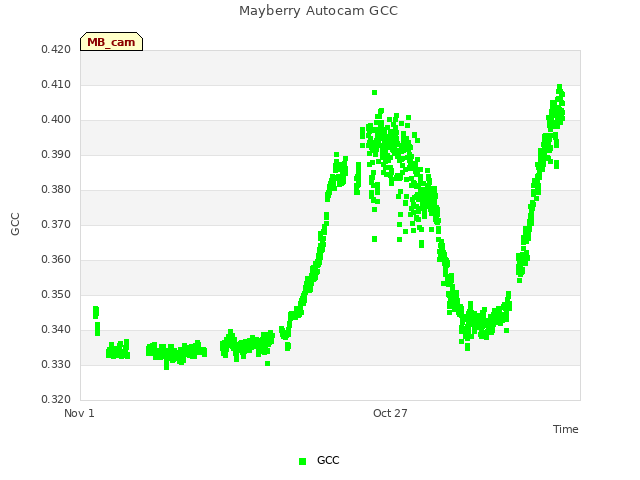Viewport: 640px width, 480px height.
Task: Click the GCC legend label
Action: [x=328, y=460]
